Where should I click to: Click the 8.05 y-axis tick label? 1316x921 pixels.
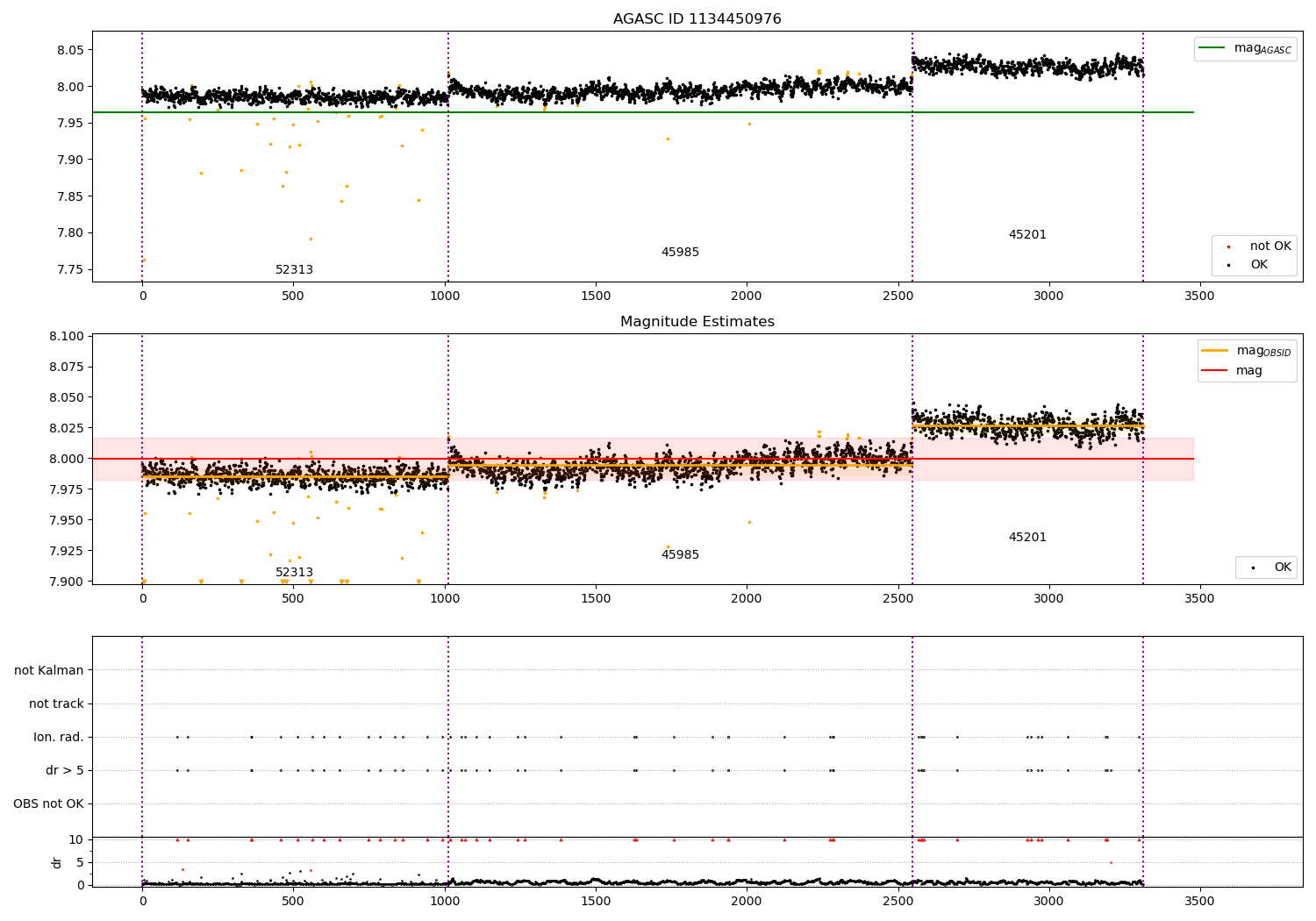point(69,50)
